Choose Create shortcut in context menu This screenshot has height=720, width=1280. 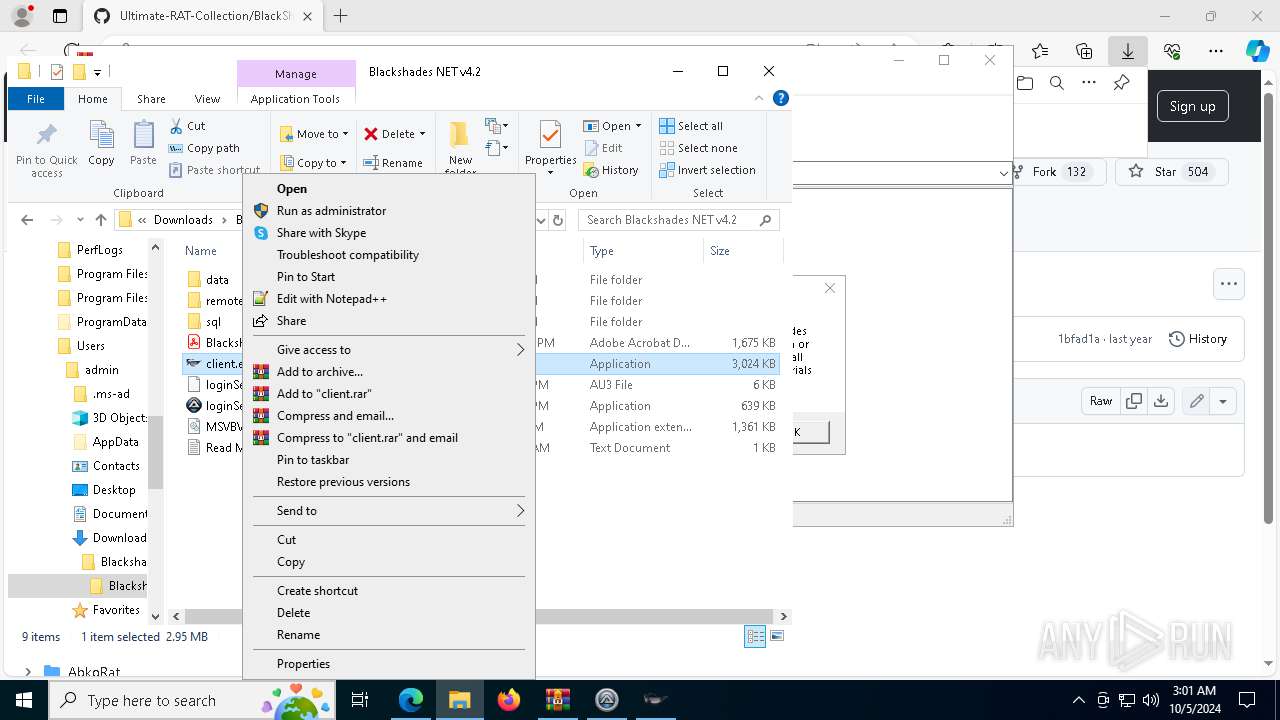coord(389,591)
